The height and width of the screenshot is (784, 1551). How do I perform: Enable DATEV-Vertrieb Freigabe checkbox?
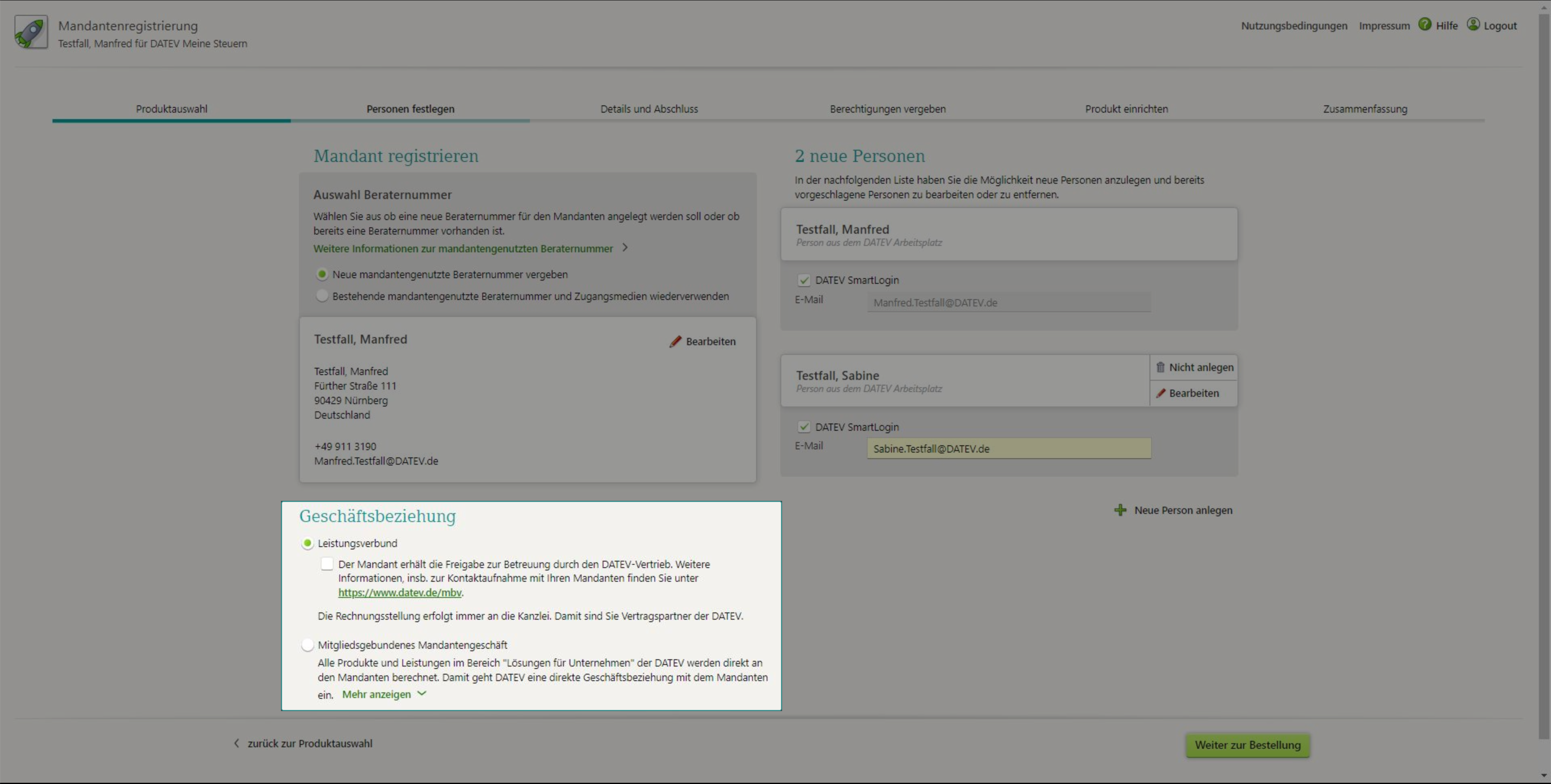click(327, 564)
